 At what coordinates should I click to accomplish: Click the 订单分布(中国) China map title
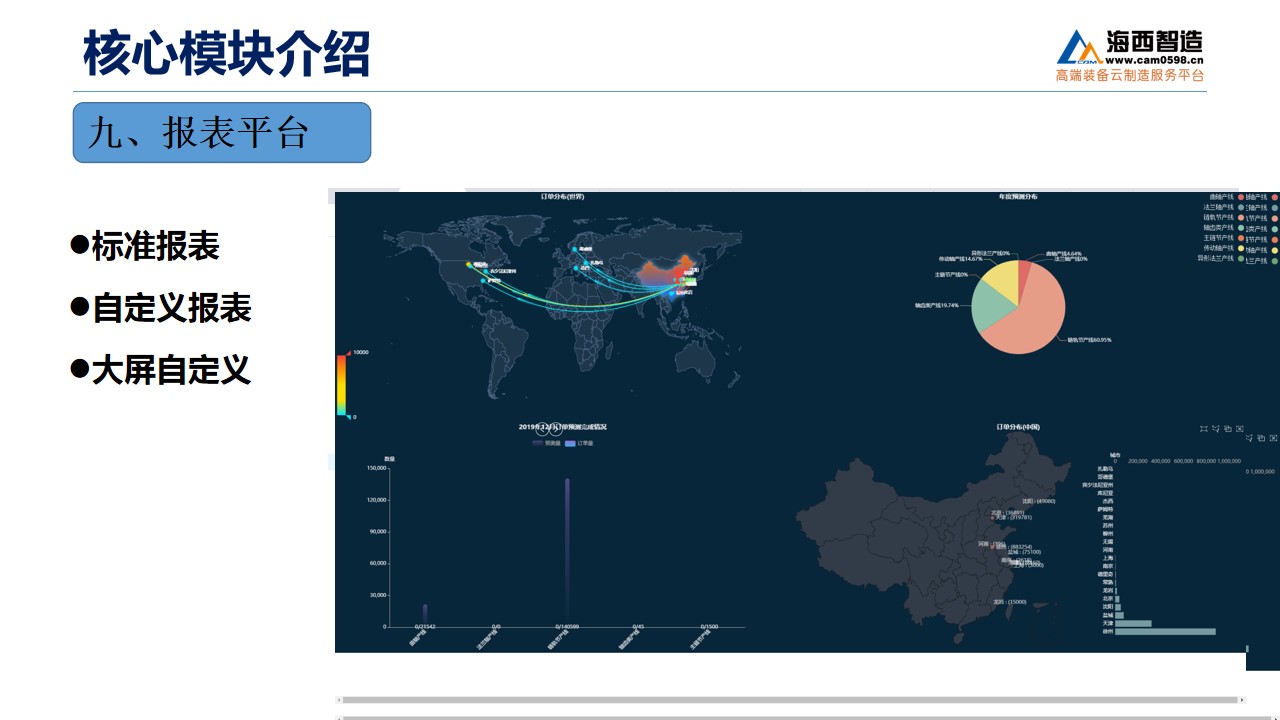coord(1018,427)
